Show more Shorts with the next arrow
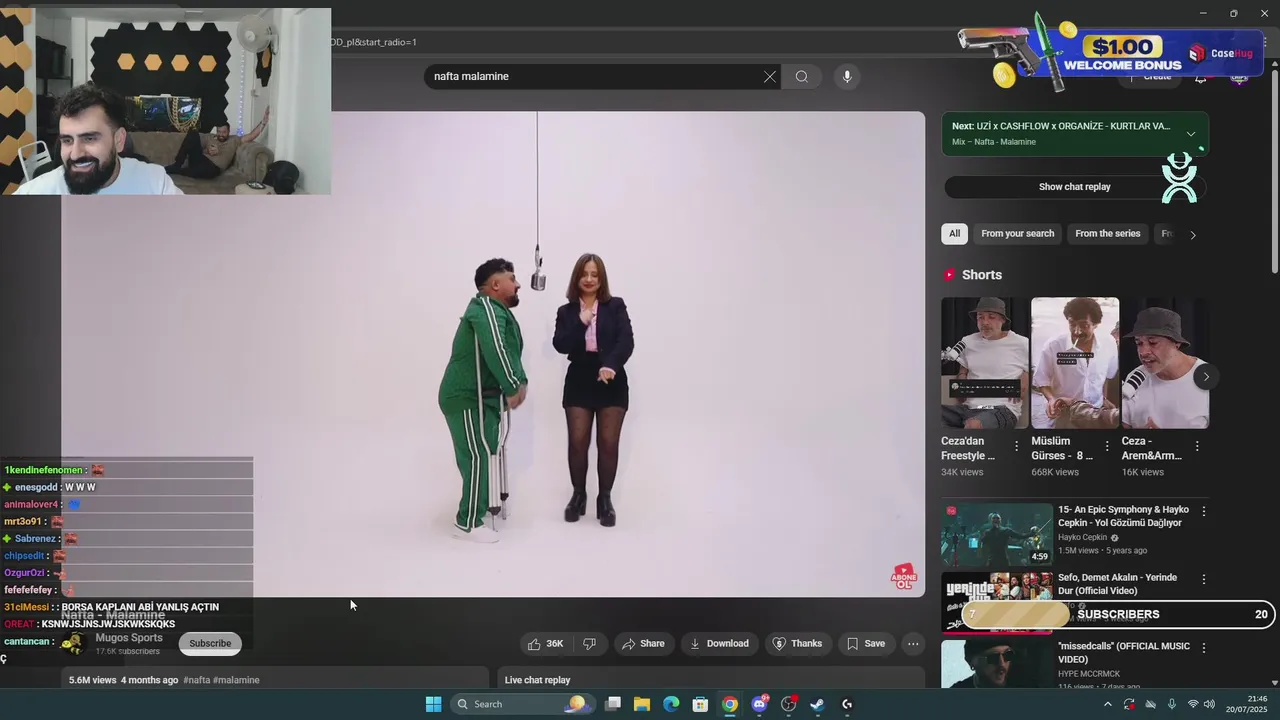Viewport: 1280px width, 720px height. pos(1206,377)
